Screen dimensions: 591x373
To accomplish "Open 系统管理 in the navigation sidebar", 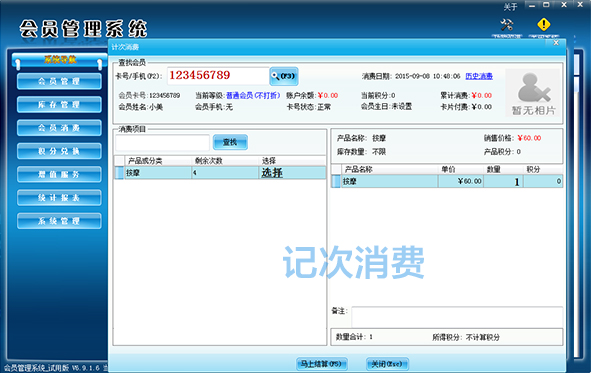I will click(x=59, y=221).
